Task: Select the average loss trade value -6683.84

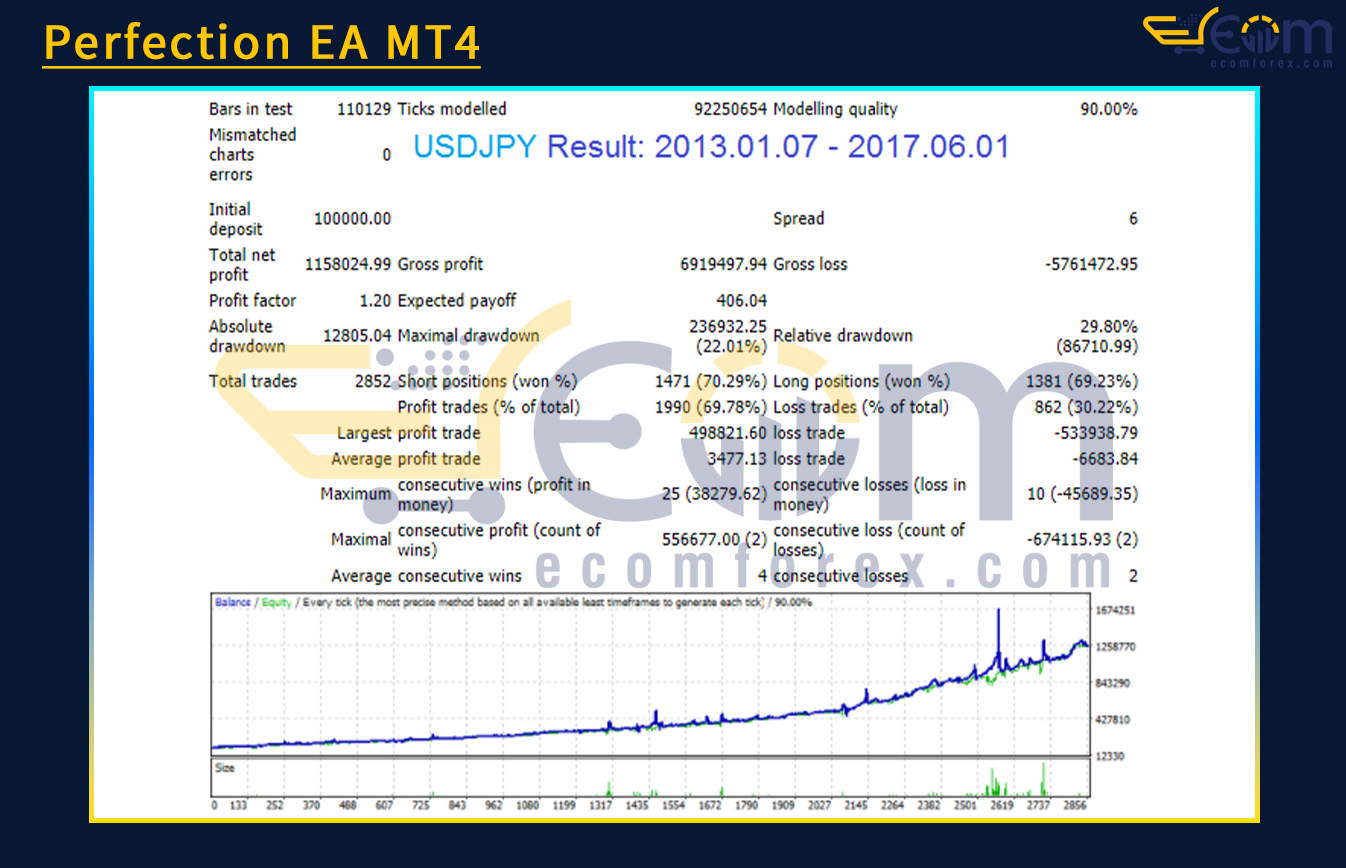Action: [1105, 460]
